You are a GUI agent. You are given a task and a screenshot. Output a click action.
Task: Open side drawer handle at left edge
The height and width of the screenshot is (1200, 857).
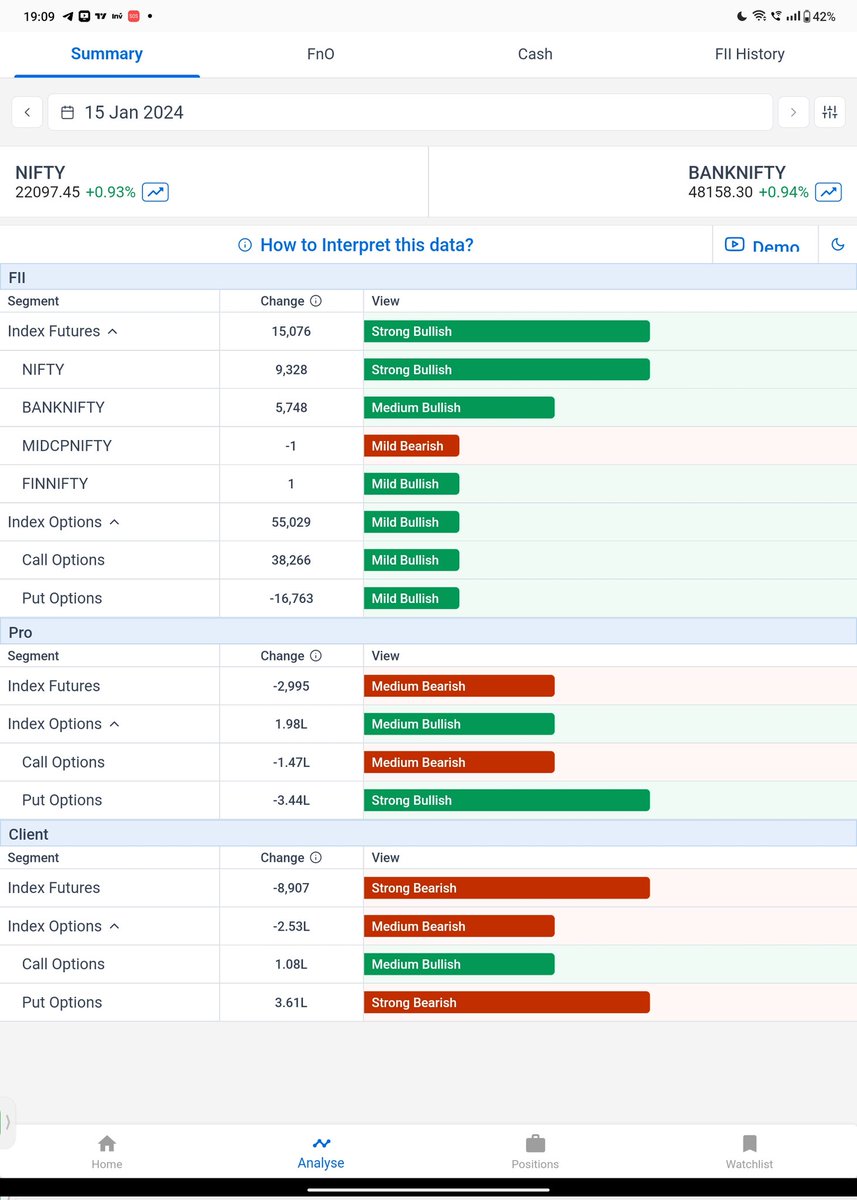(x=7, y=1122)
